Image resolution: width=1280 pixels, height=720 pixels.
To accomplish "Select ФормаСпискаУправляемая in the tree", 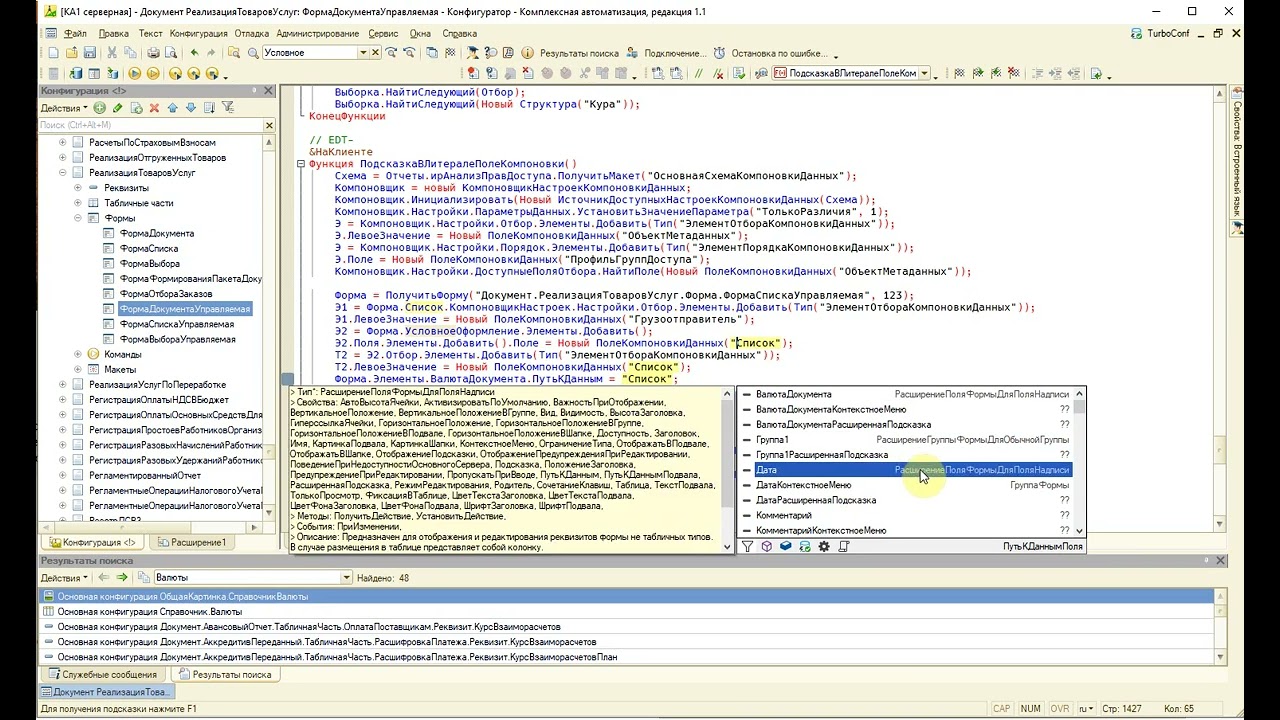I will click(x=178, y=324).
